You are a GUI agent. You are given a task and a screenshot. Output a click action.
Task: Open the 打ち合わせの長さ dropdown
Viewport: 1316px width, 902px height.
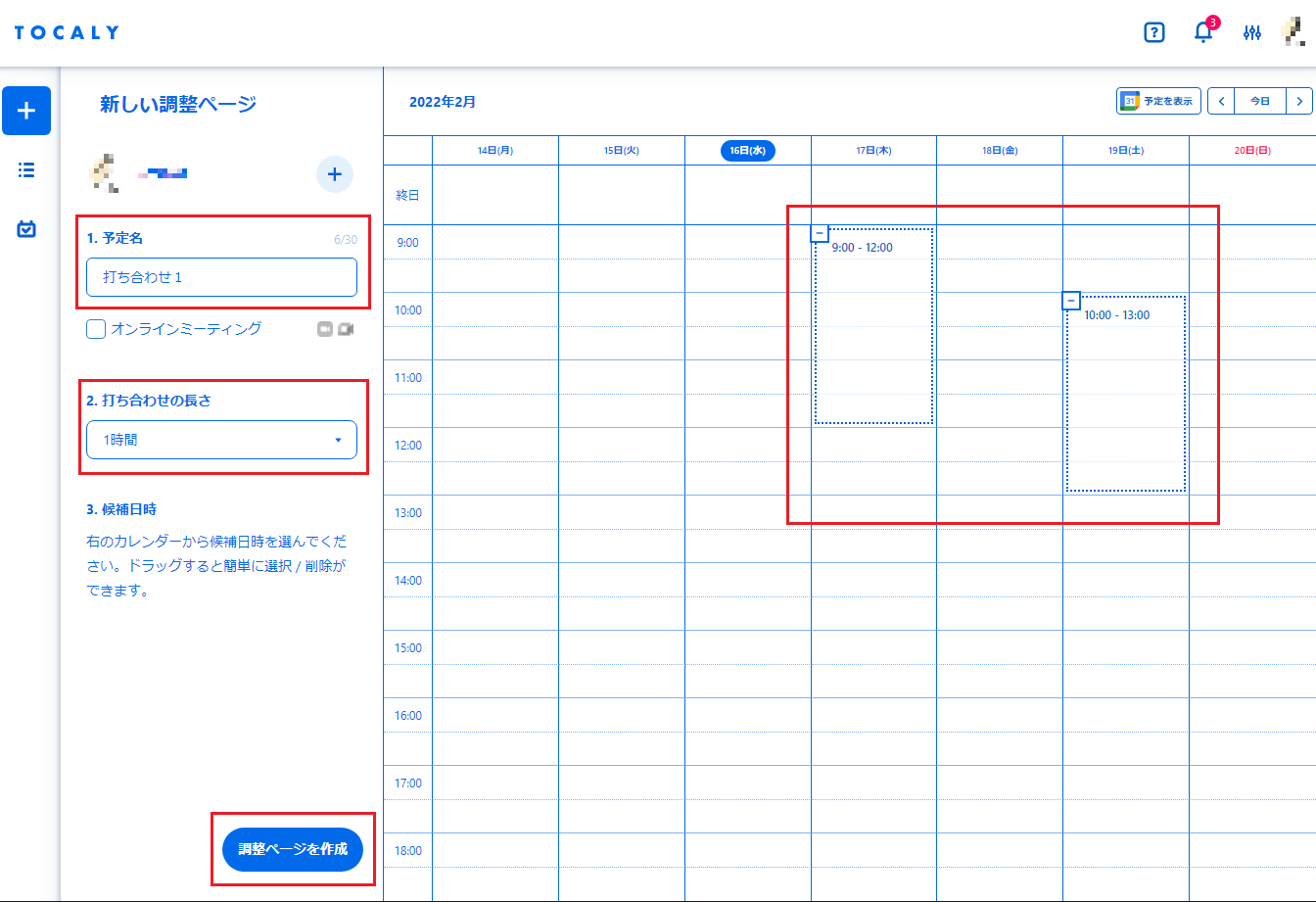[221, 440]
